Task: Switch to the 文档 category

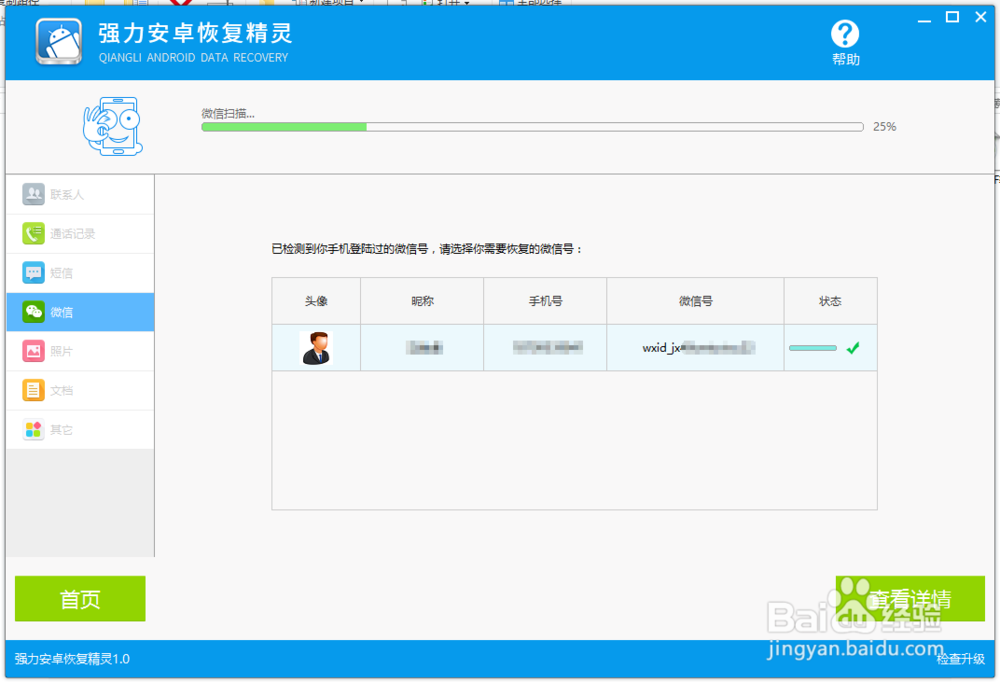Action: 80,390
